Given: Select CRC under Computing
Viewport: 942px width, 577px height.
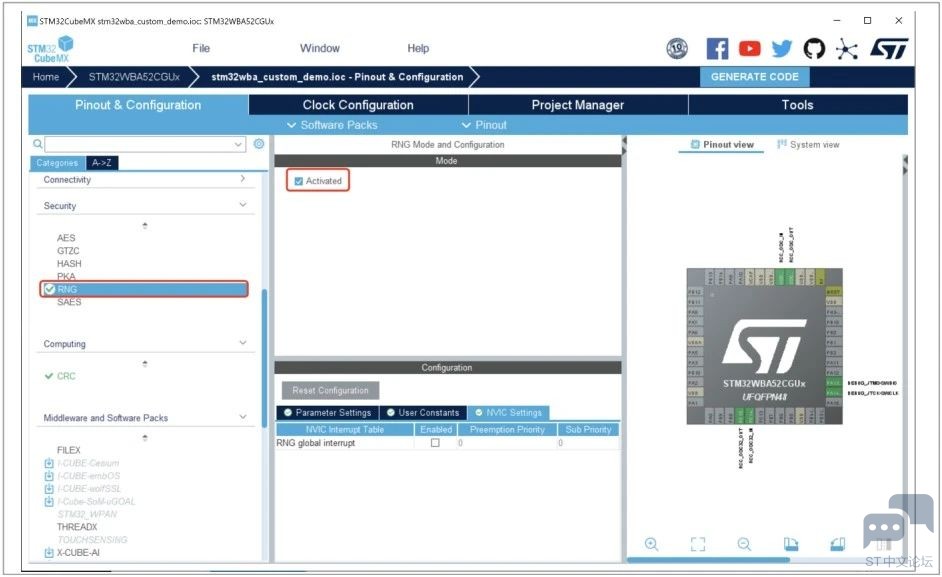Looking at the screenshot, I should pos(66,376).
